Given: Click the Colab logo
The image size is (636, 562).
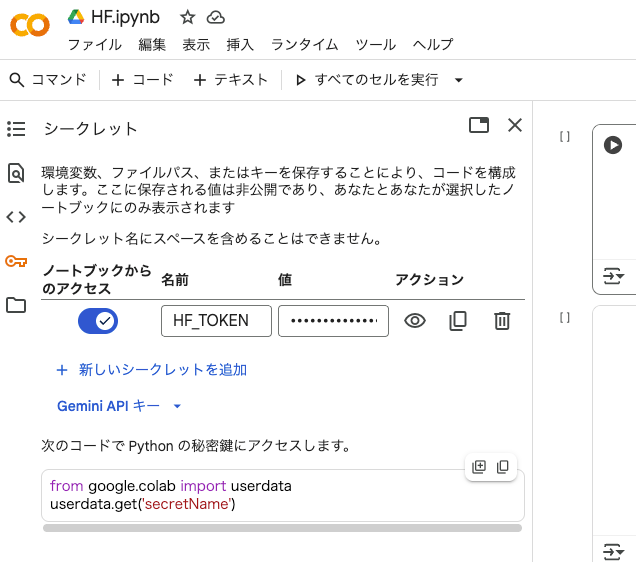Looking at the screenshot, I should click(30, 25).
